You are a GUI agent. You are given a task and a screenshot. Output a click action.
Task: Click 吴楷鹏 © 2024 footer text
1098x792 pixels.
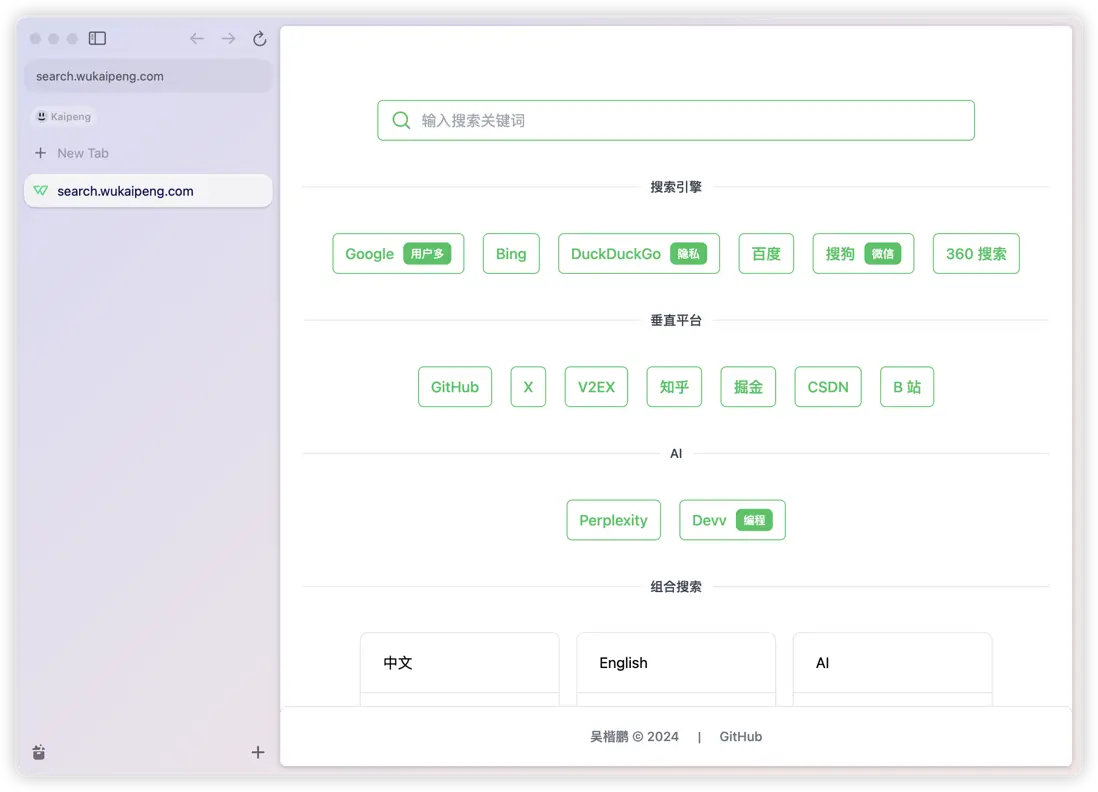tap(634, 737)
